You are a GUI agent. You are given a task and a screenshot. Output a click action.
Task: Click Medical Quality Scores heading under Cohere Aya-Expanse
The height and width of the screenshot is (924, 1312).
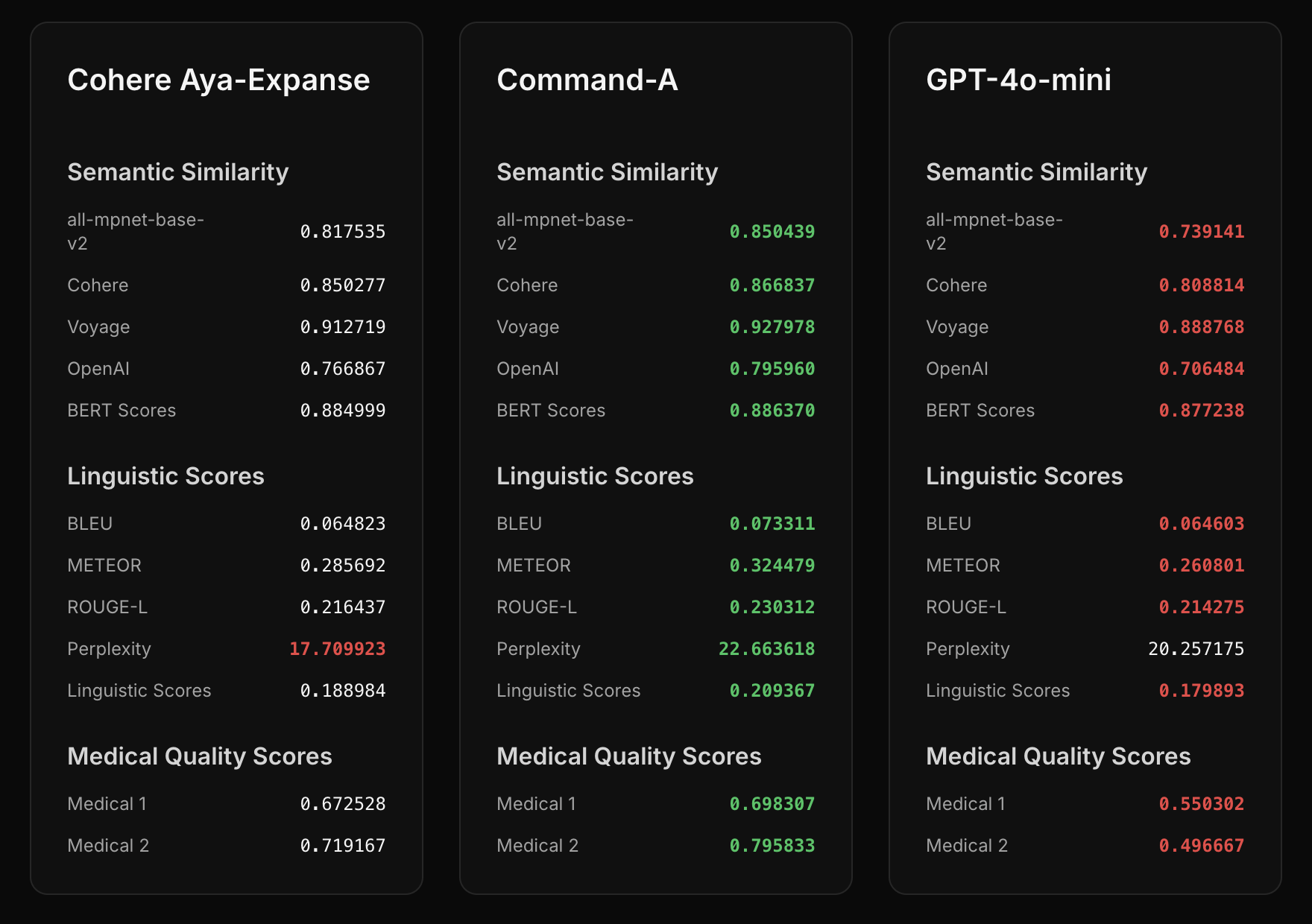pyautogui.click(x=199, y=756)
